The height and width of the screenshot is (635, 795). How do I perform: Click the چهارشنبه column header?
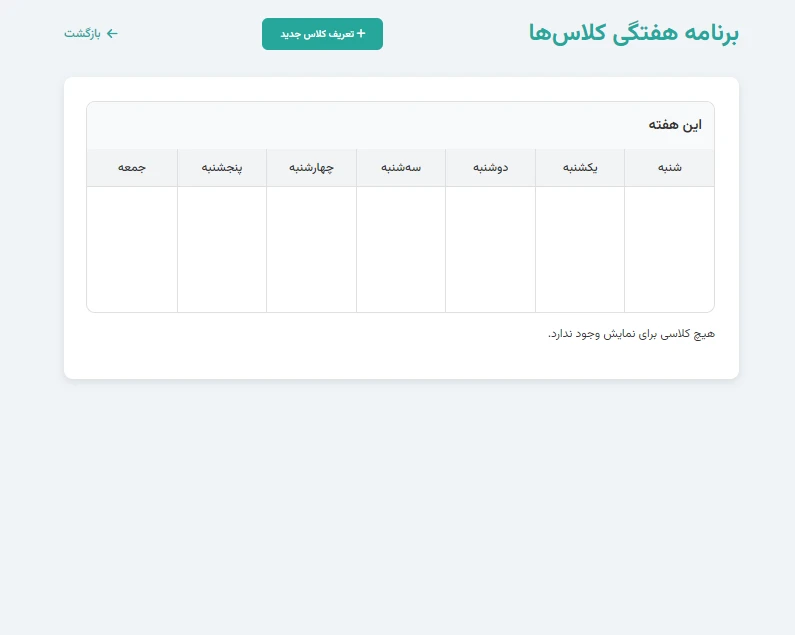pyautogui.click(x=311, y=168)
